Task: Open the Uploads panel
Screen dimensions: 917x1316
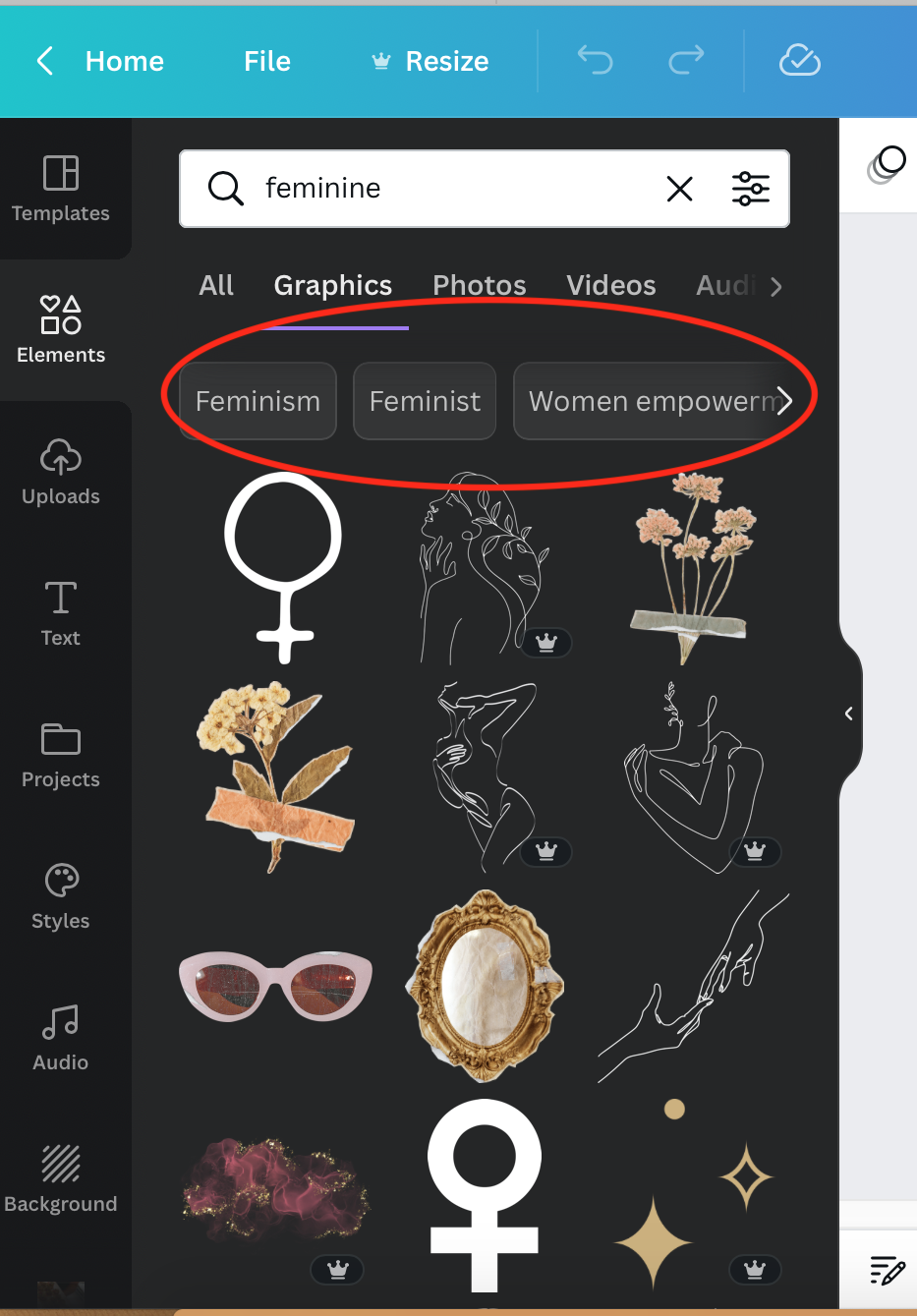Action: coord(61,472)
